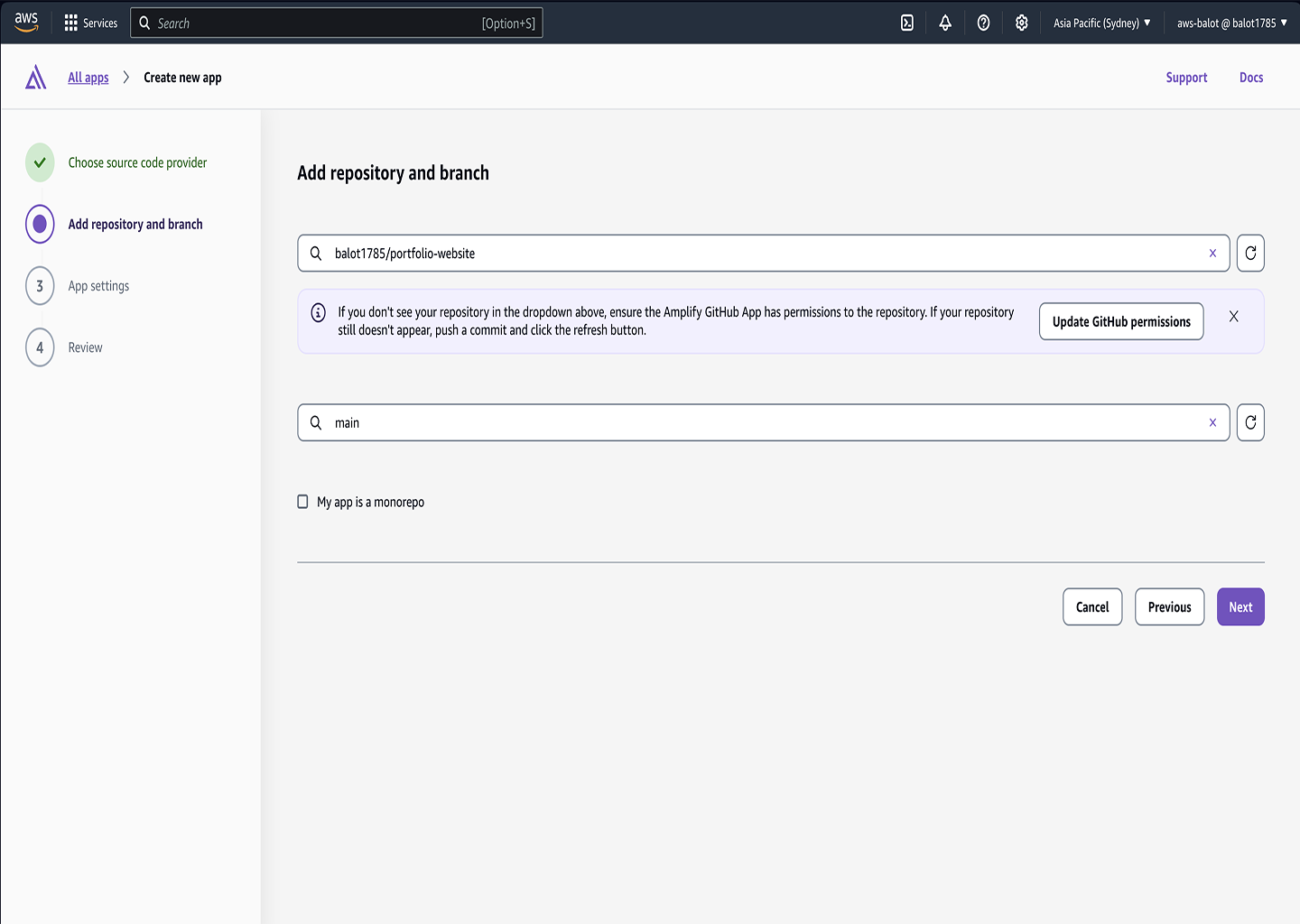This screenshot has width=1300, height=924.
Task: Open the notifications bell
Action: coord(945,23)
